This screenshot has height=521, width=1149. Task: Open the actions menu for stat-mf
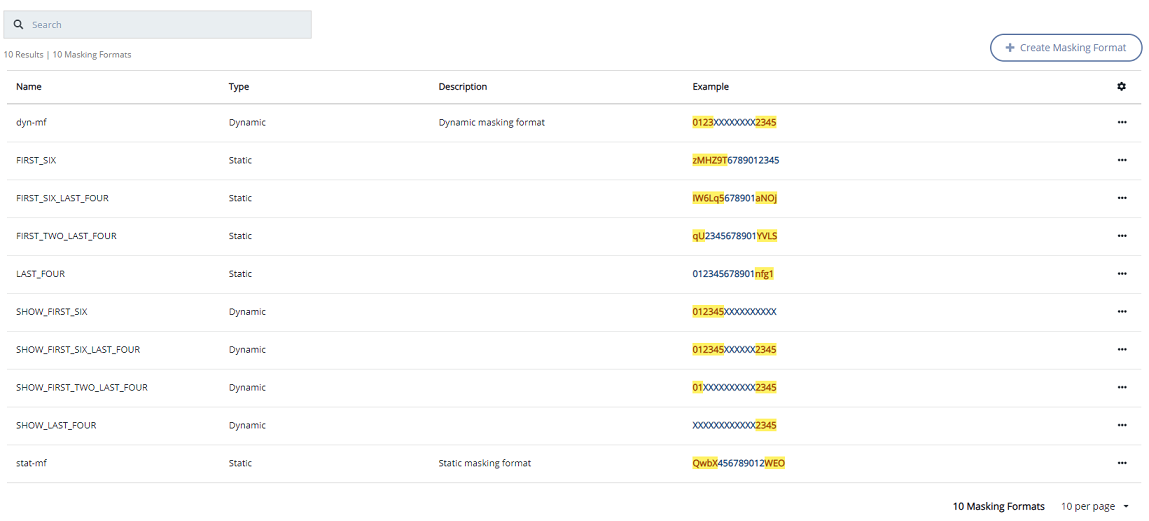tap(1121, 464)
